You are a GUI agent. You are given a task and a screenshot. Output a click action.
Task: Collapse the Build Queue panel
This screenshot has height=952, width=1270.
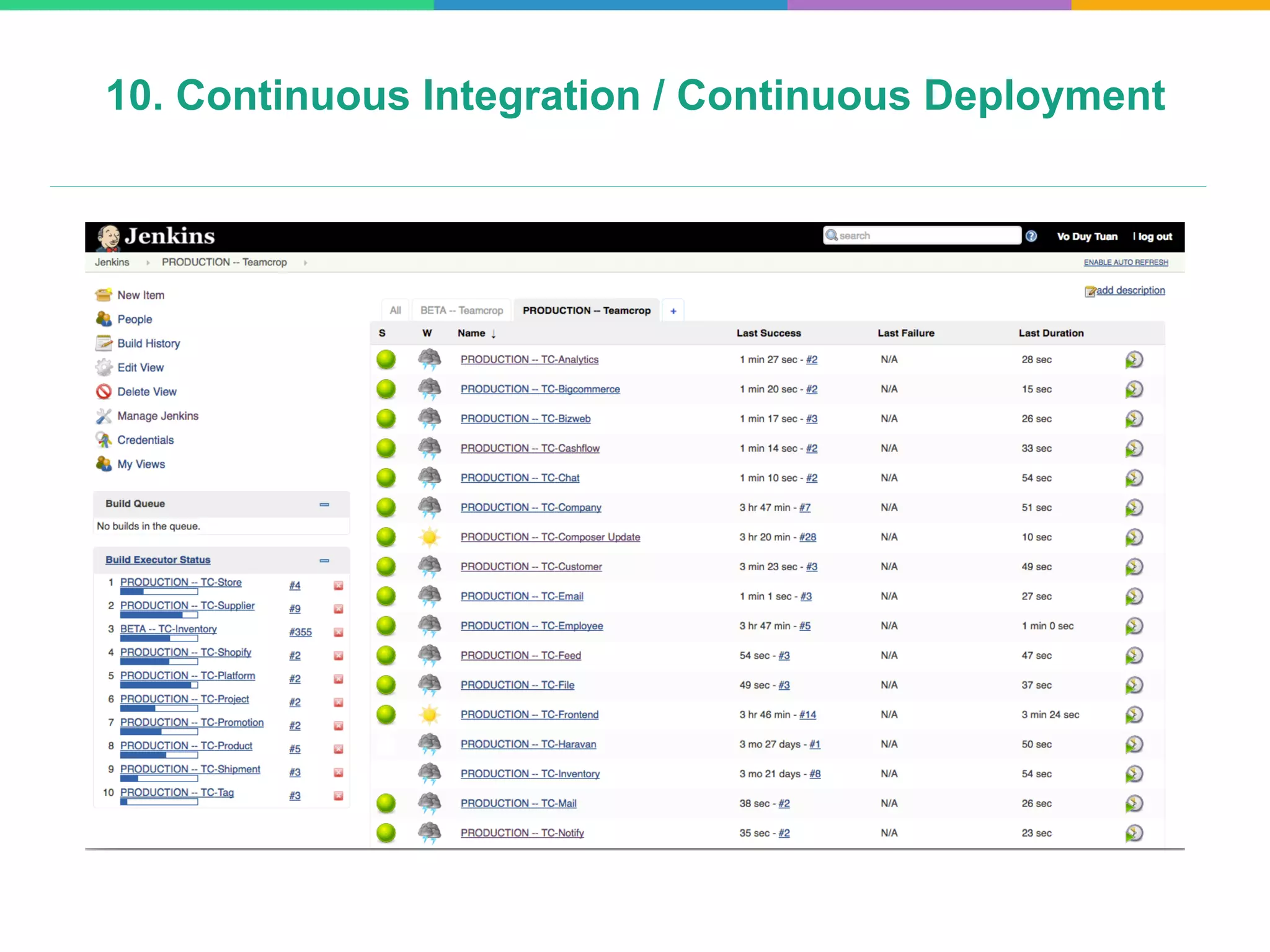[x=324, y=505]
